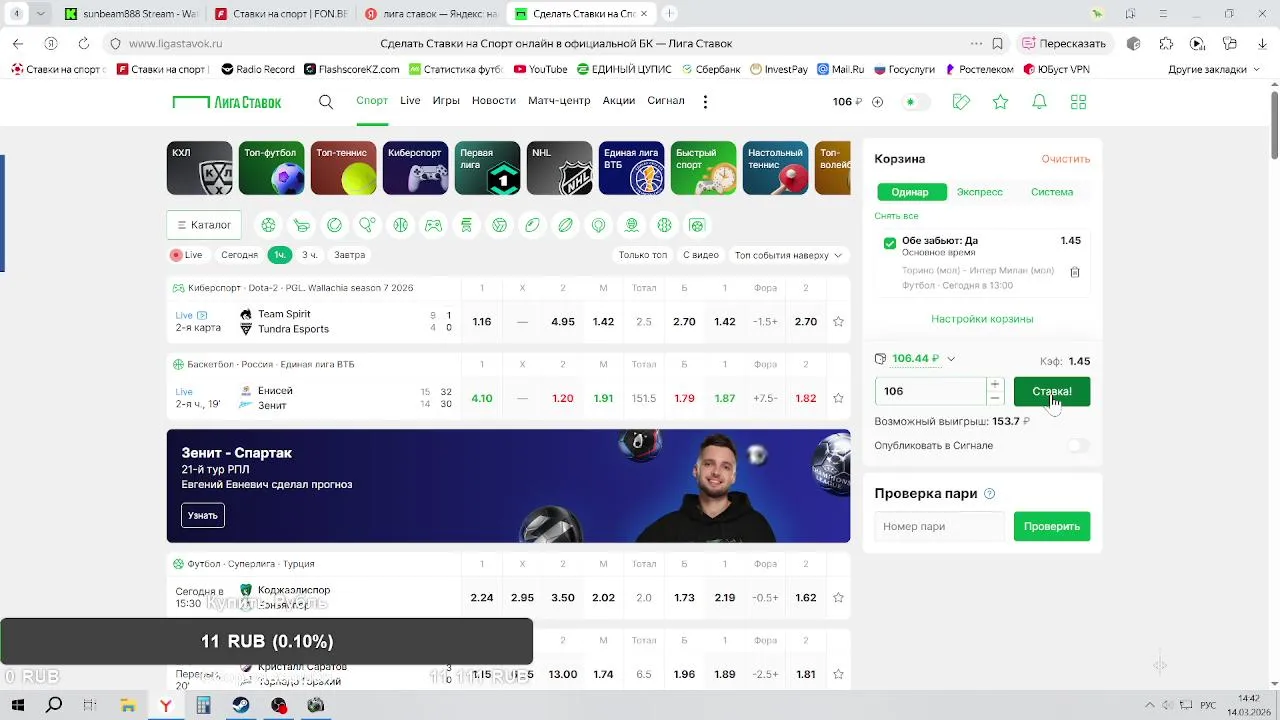Add Kocaelispor match to favorites

pyautogui.click(x=838, y=598)
